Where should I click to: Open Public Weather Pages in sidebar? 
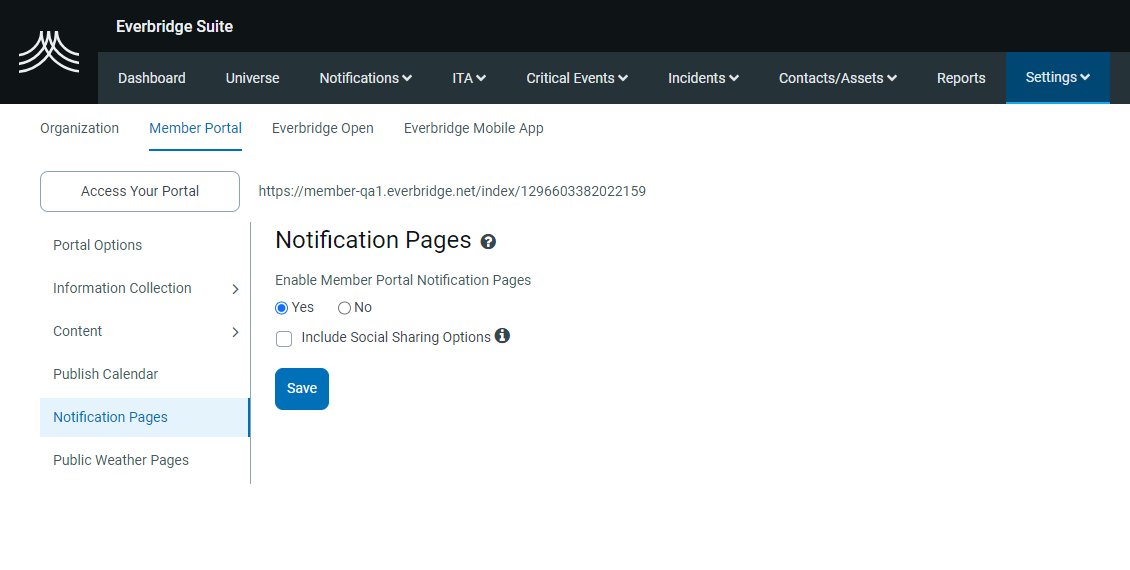pos(121,460)
